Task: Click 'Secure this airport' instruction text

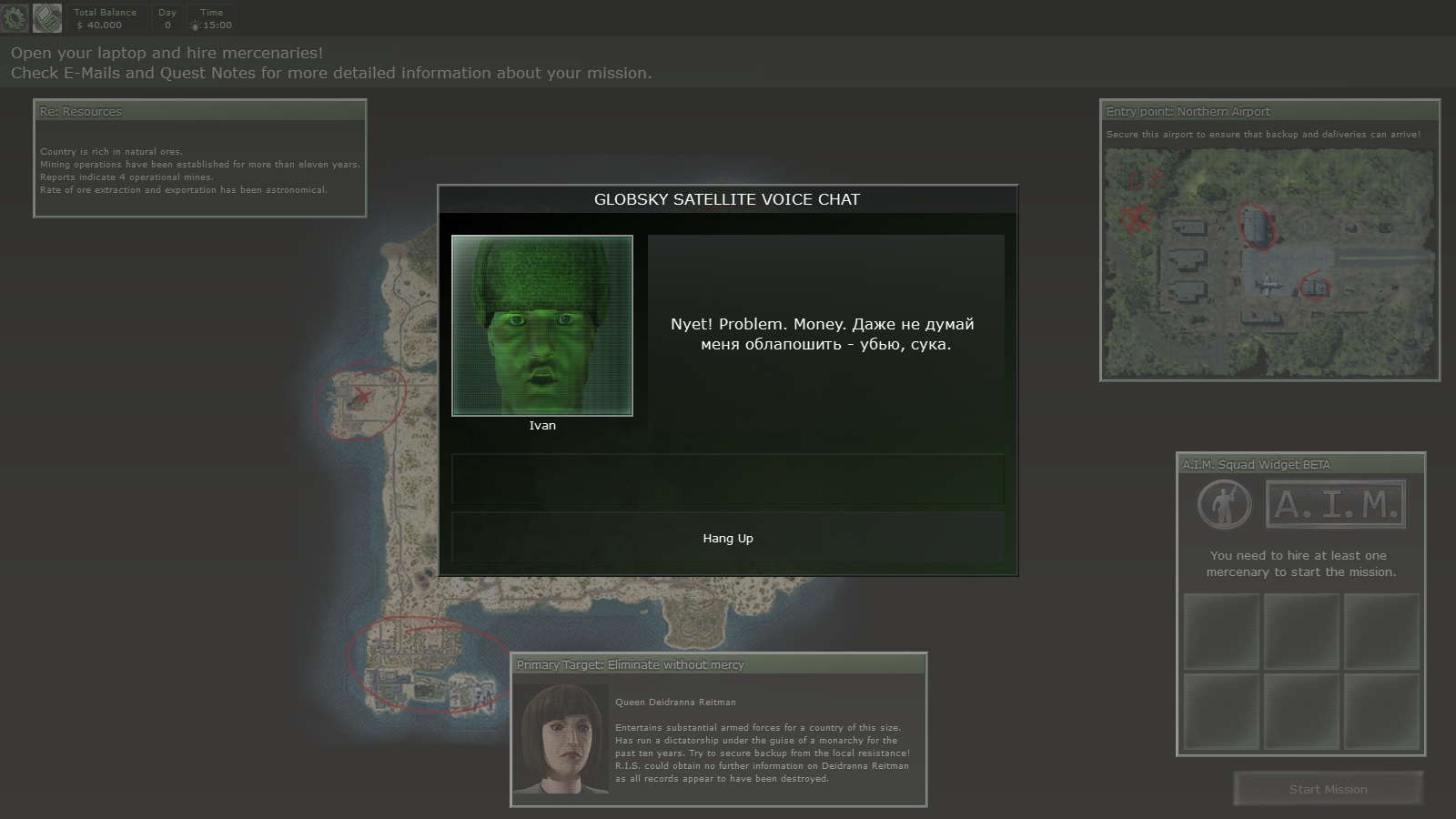Action: click(x=1263, y=134)
